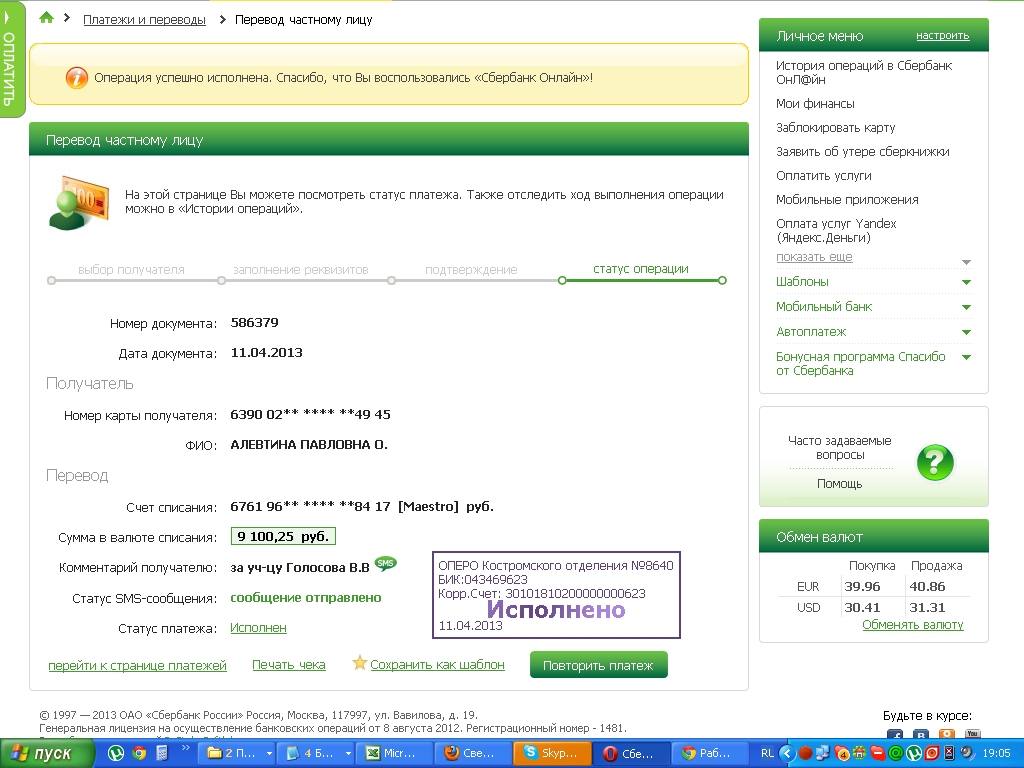Click the solid red circle tray icon
This screenshot has width=1024, height=768.
point(806,753)
